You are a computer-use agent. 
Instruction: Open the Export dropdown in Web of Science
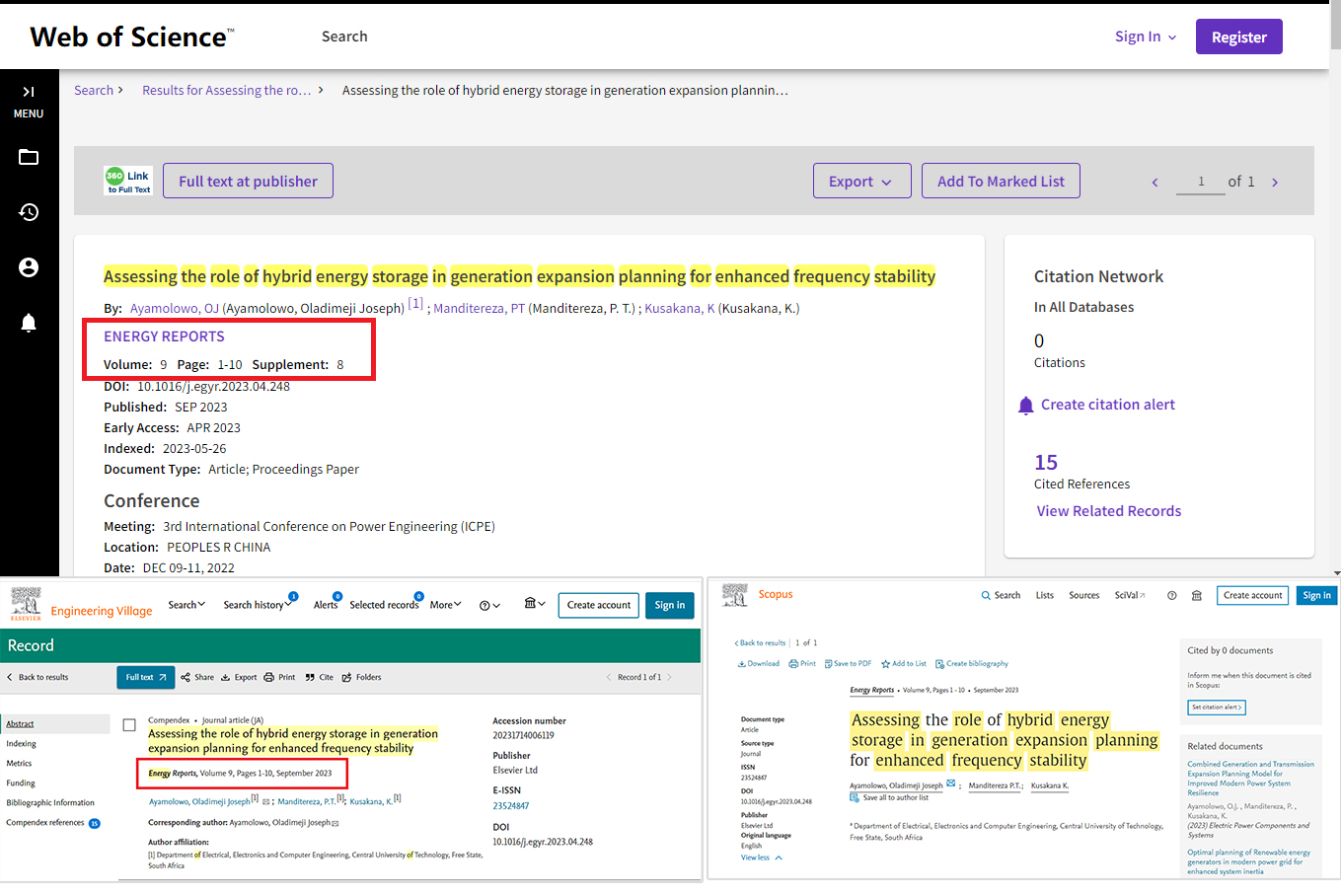[x=861, y=181]
